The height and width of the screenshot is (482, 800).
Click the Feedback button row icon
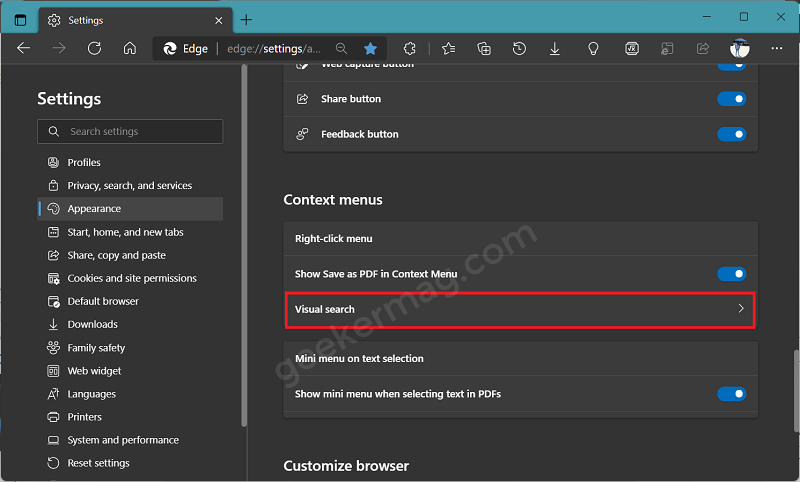pyautogui.click(x=303, y=134)
